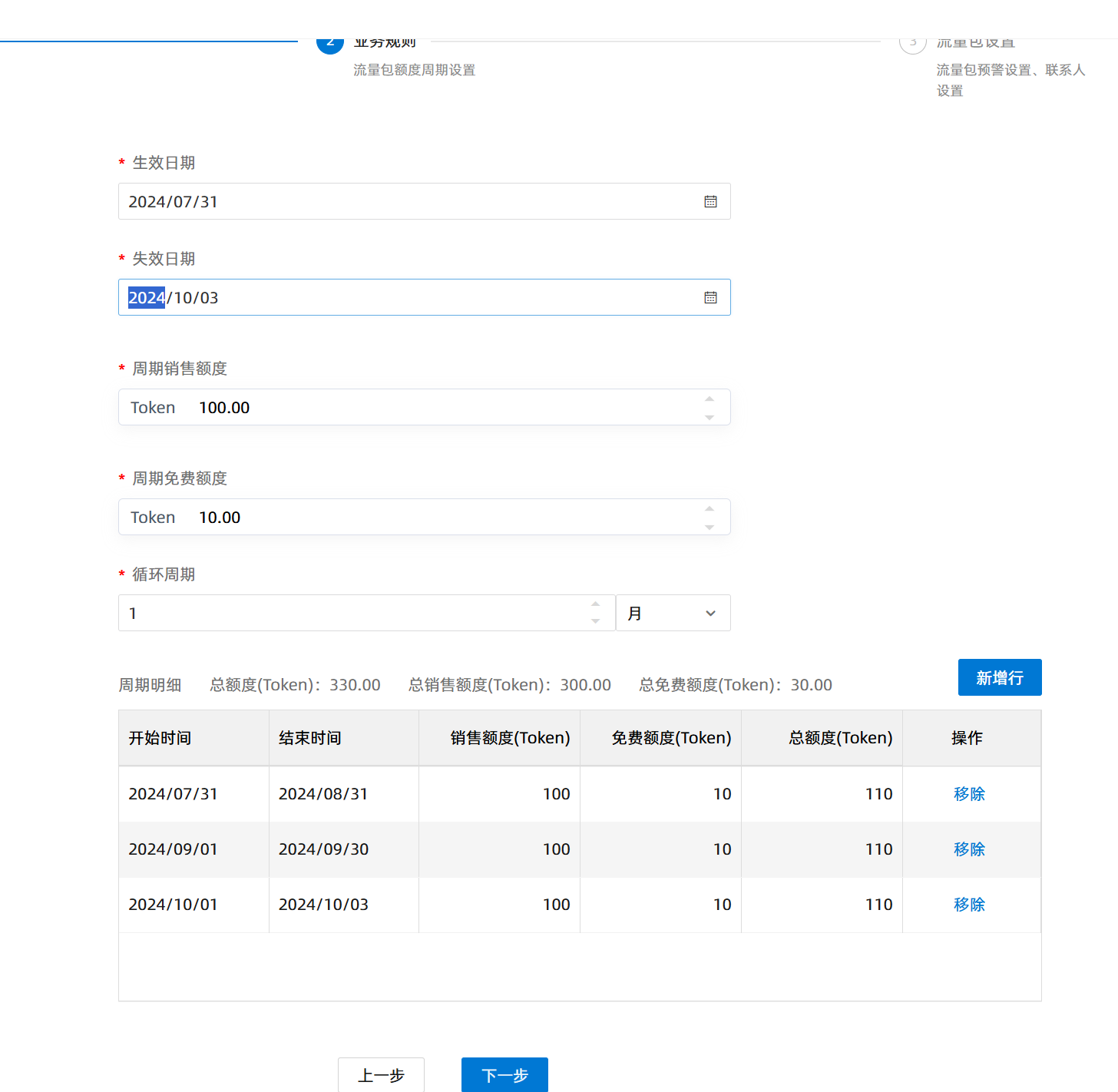Go to the next step with 下一步
Screen dimensions: 1118x1092
coord(504,1074)
